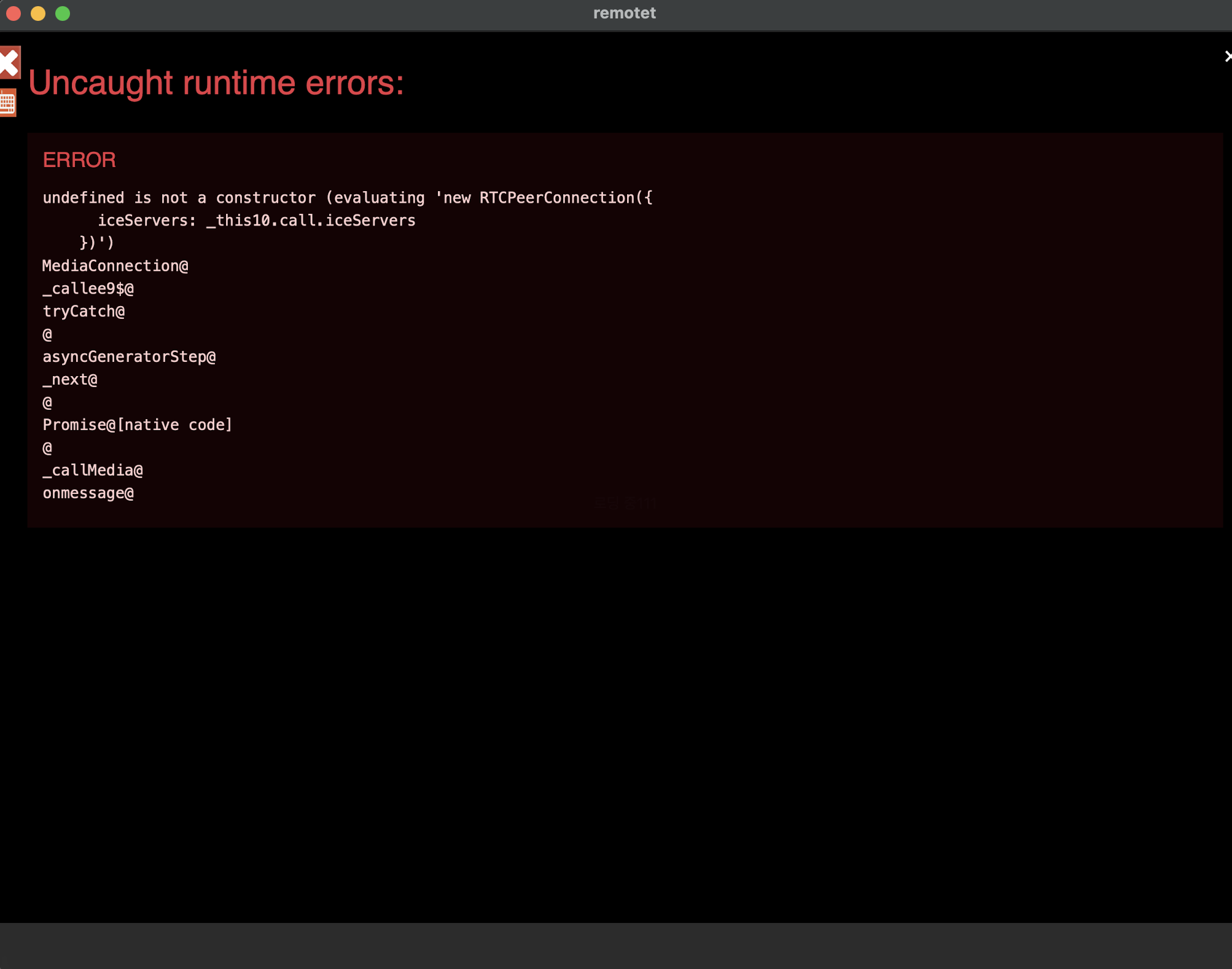
Task: Click the MediaConnection@ stack trace line
Action: click(x=115, y=266)
